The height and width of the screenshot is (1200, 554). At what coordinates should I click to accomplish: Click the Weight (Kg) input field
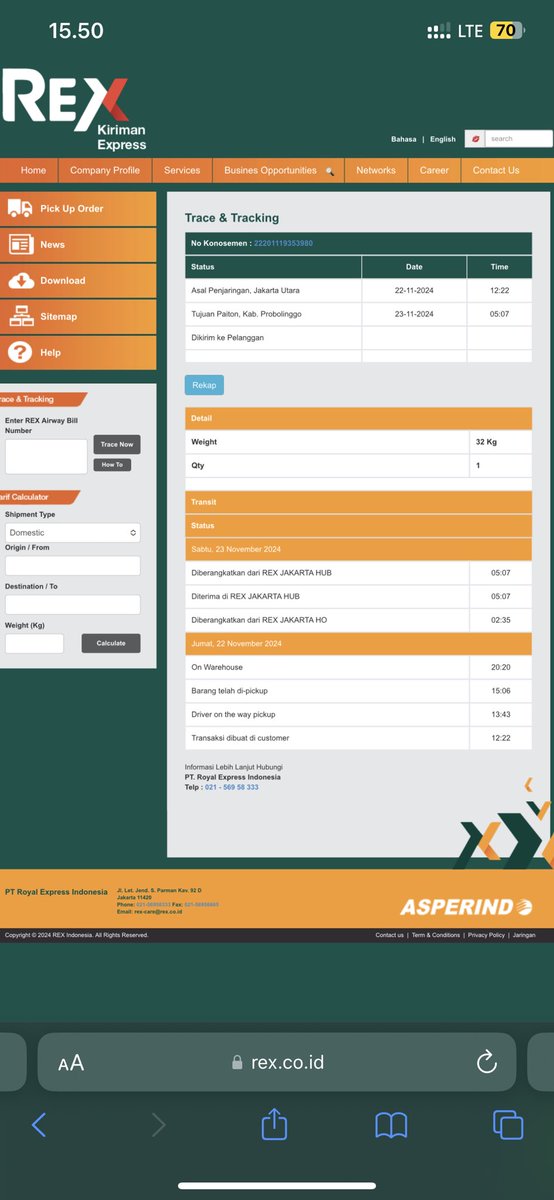tap(34, 643)
